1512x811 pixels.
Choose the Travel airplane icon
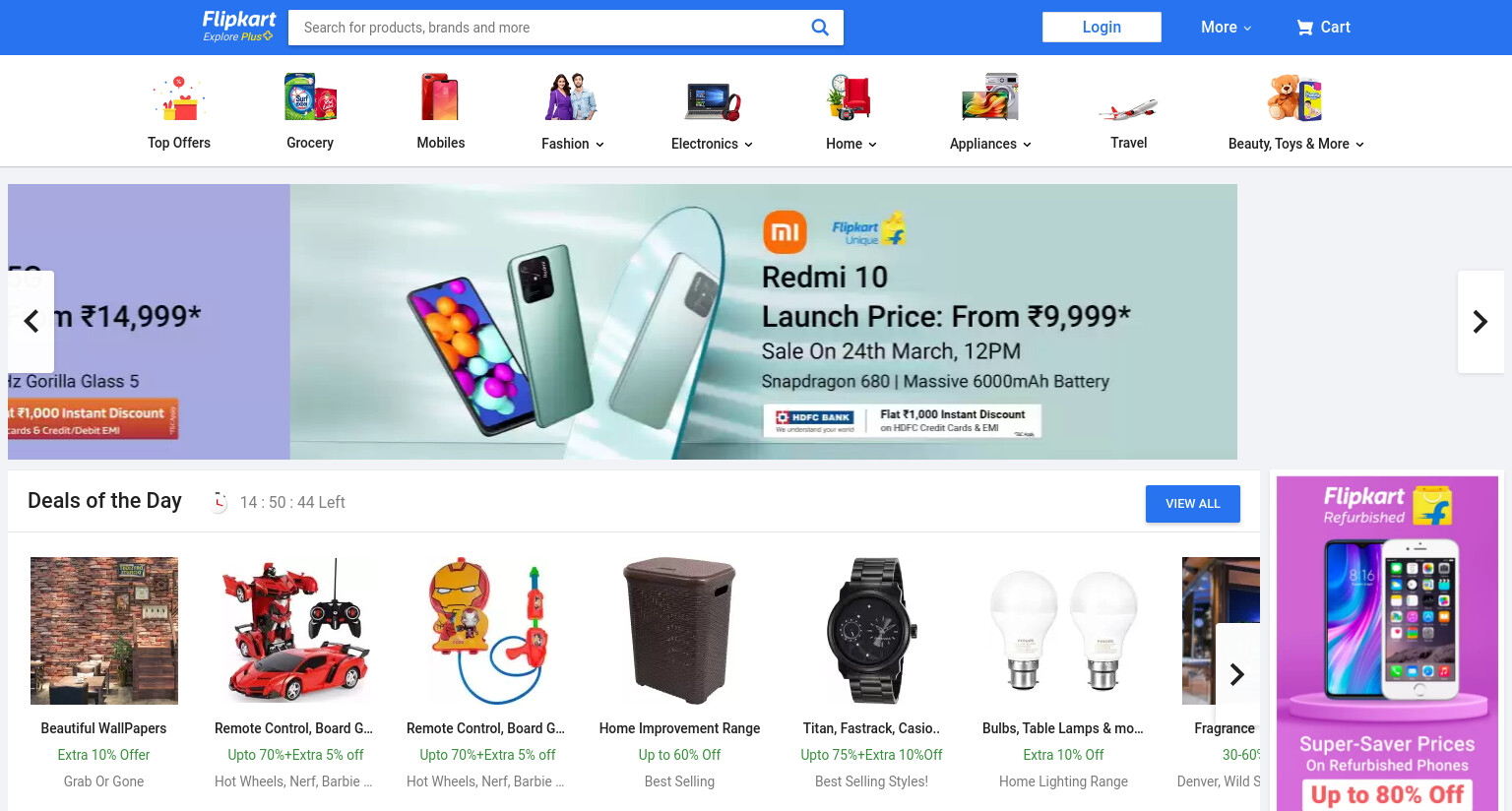(x=1128, y=108)
